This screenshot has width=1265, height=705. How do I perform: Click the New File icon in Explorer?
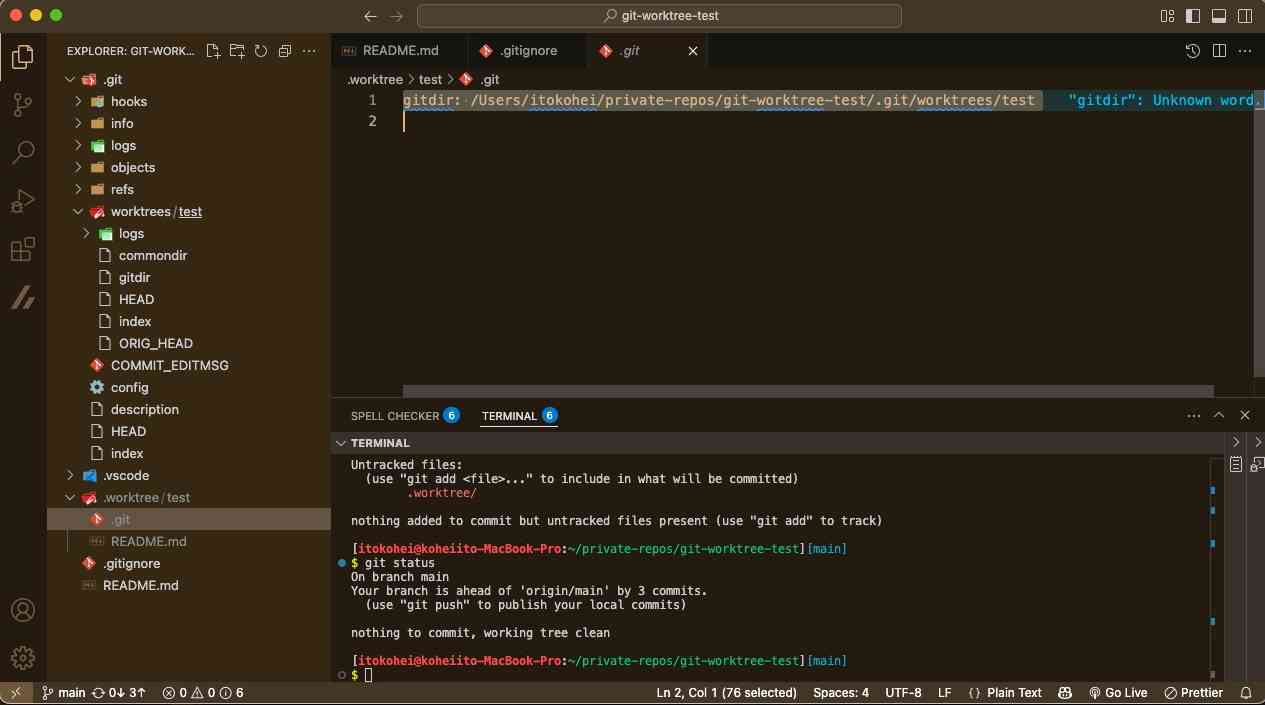click(213, 51)
